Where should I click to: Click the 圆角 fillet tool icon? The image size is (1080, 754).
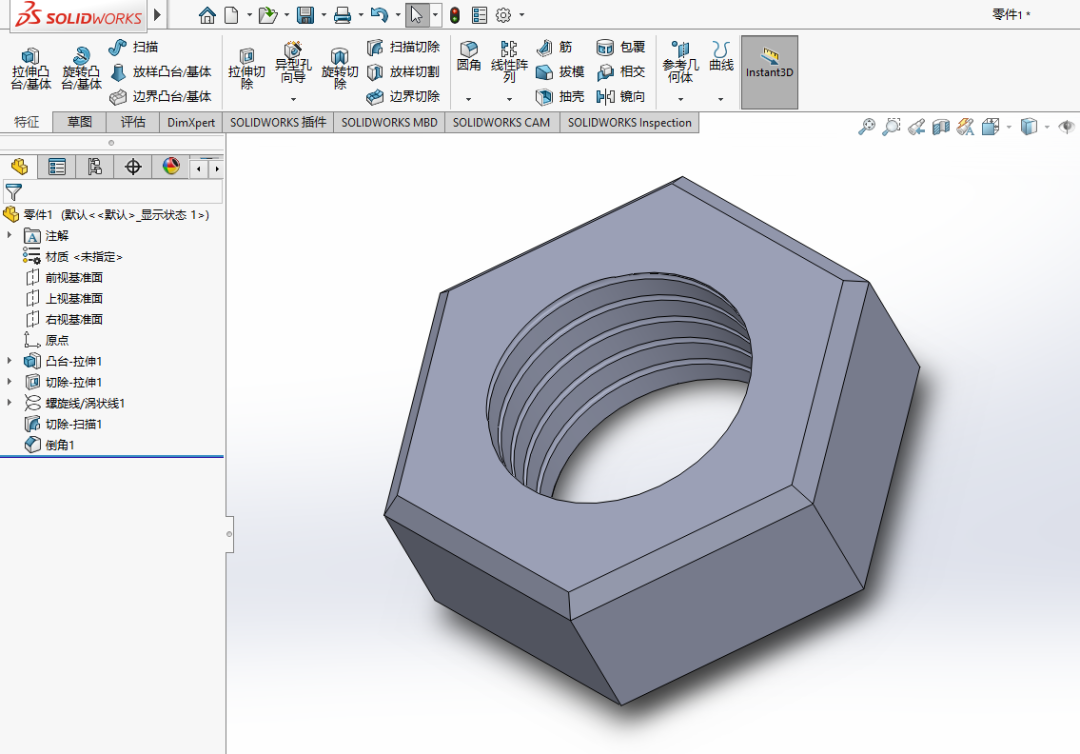point(469,56)
